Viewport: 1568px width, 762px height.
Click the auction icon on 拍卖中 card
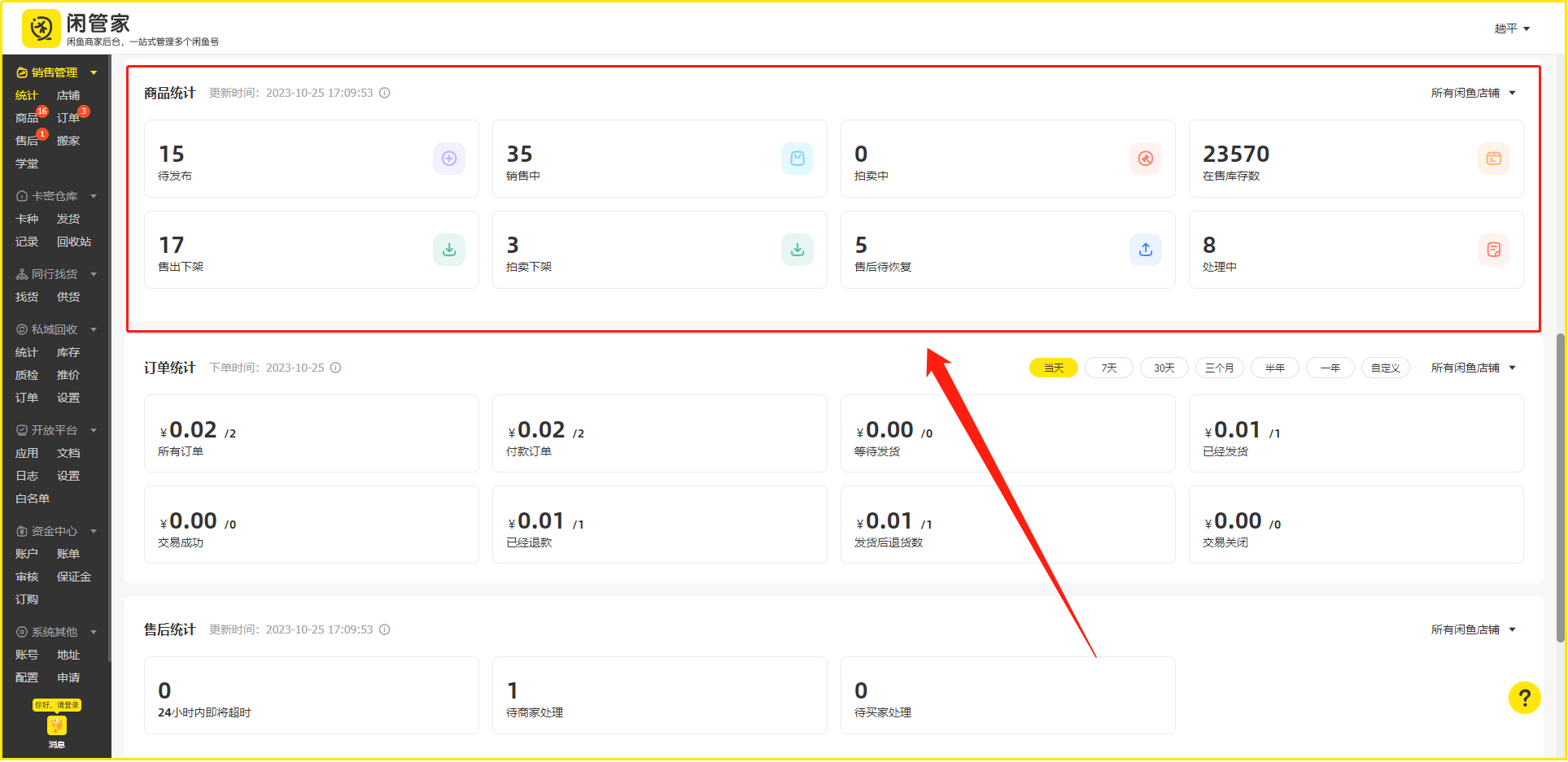click(1145, 159)
